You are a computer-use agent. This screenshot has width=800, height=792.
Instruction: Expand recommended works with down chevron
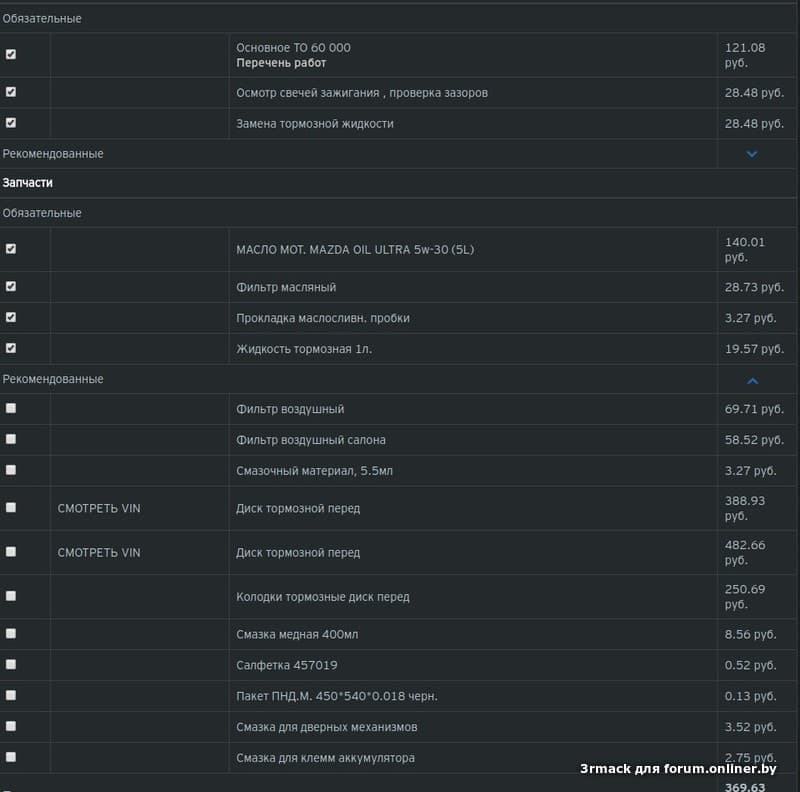[x=752, y=154]
